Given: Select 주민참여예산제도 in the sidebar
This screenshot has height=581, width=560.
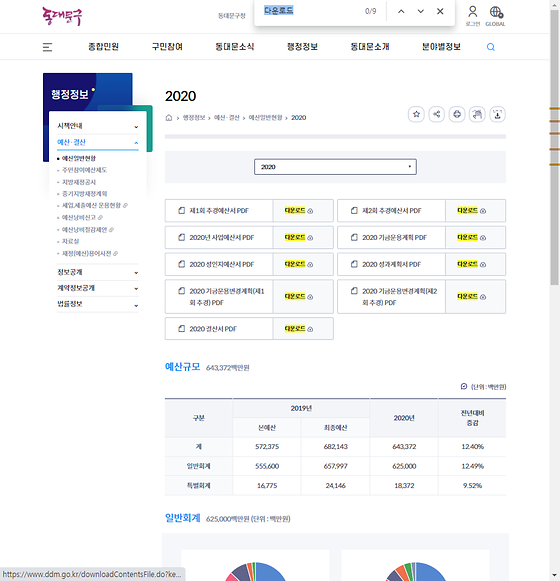Looking at the screenshot, I should click(85, 170).
